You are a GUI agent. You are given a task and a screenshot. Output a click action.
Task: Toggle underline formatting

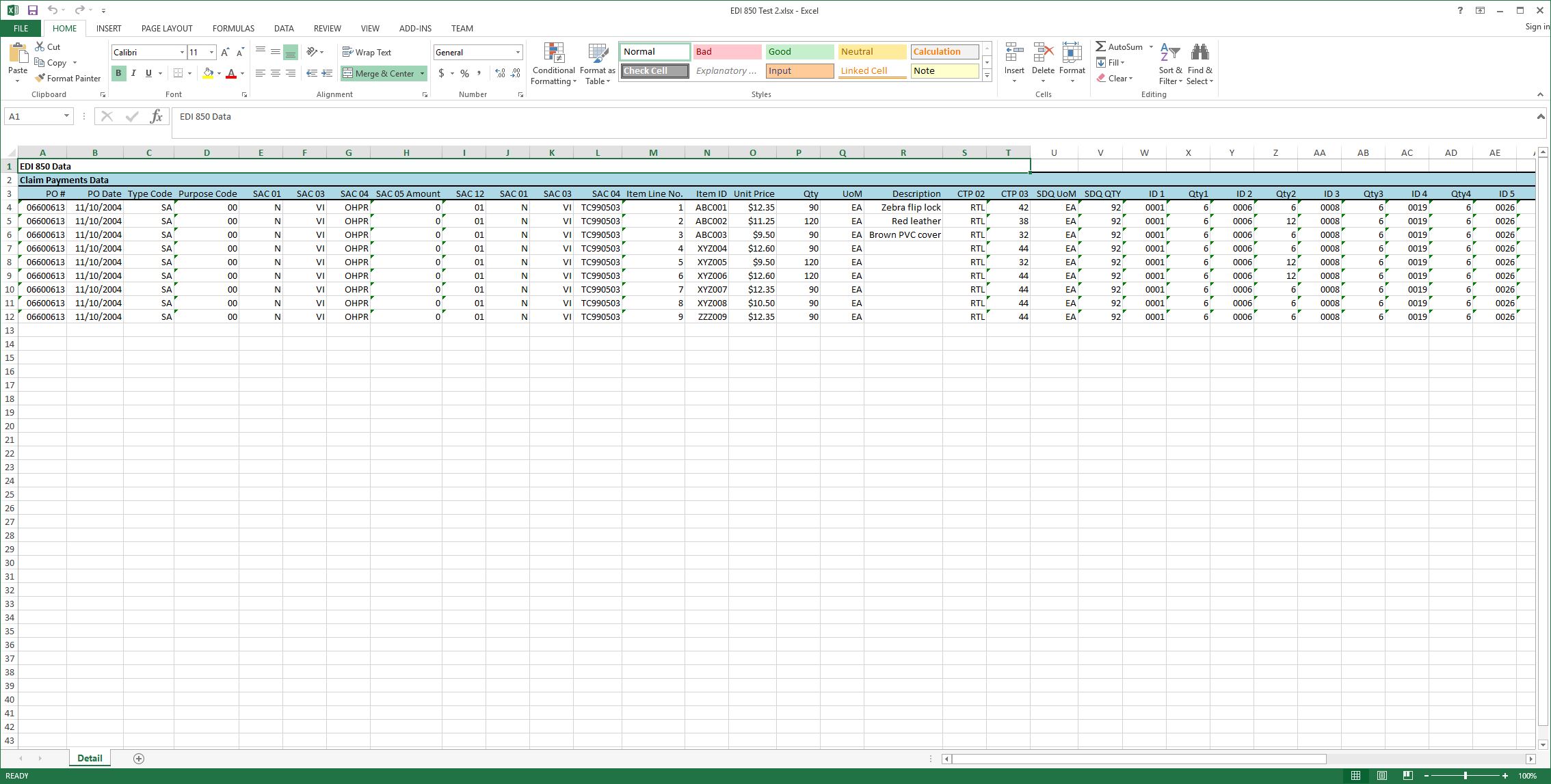(x=148, y=73)
